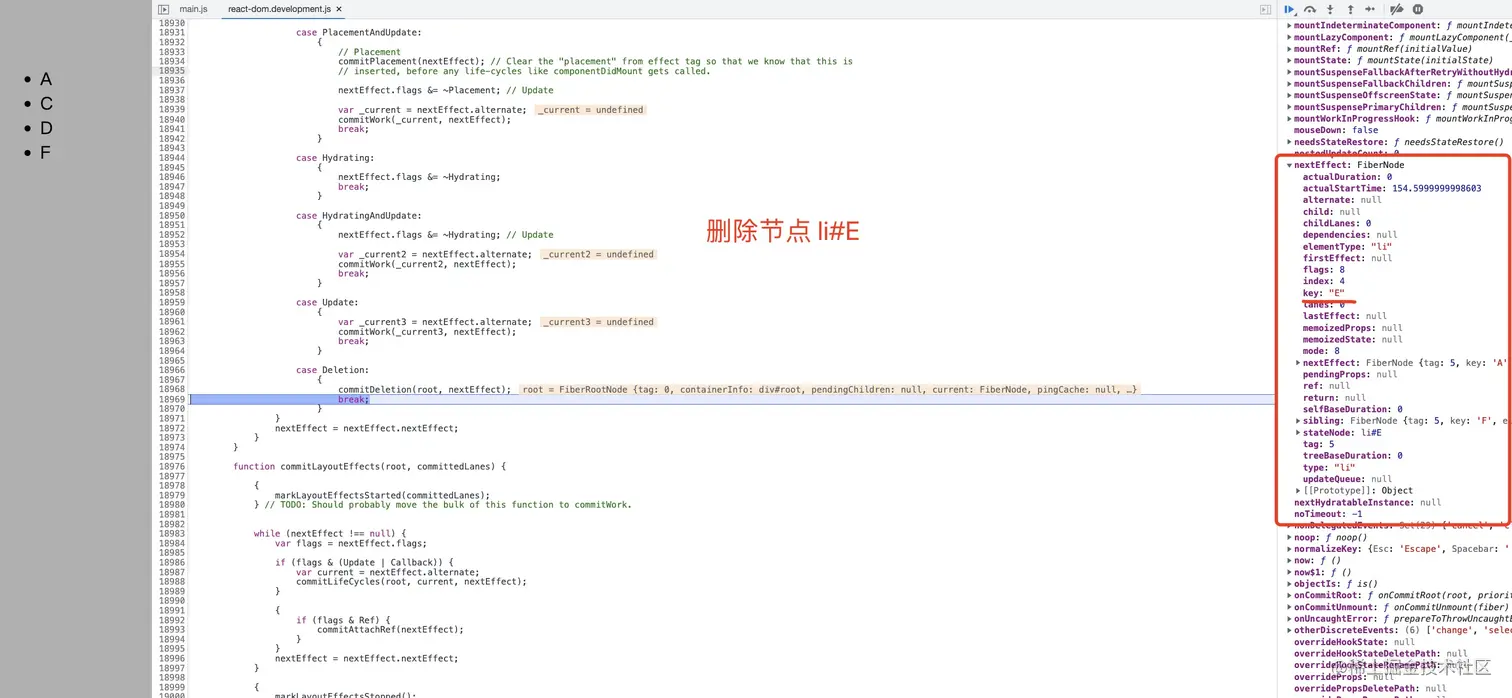
Task: Show the file navigator pane
Action: pyautogui.click(x=164, y=9)
